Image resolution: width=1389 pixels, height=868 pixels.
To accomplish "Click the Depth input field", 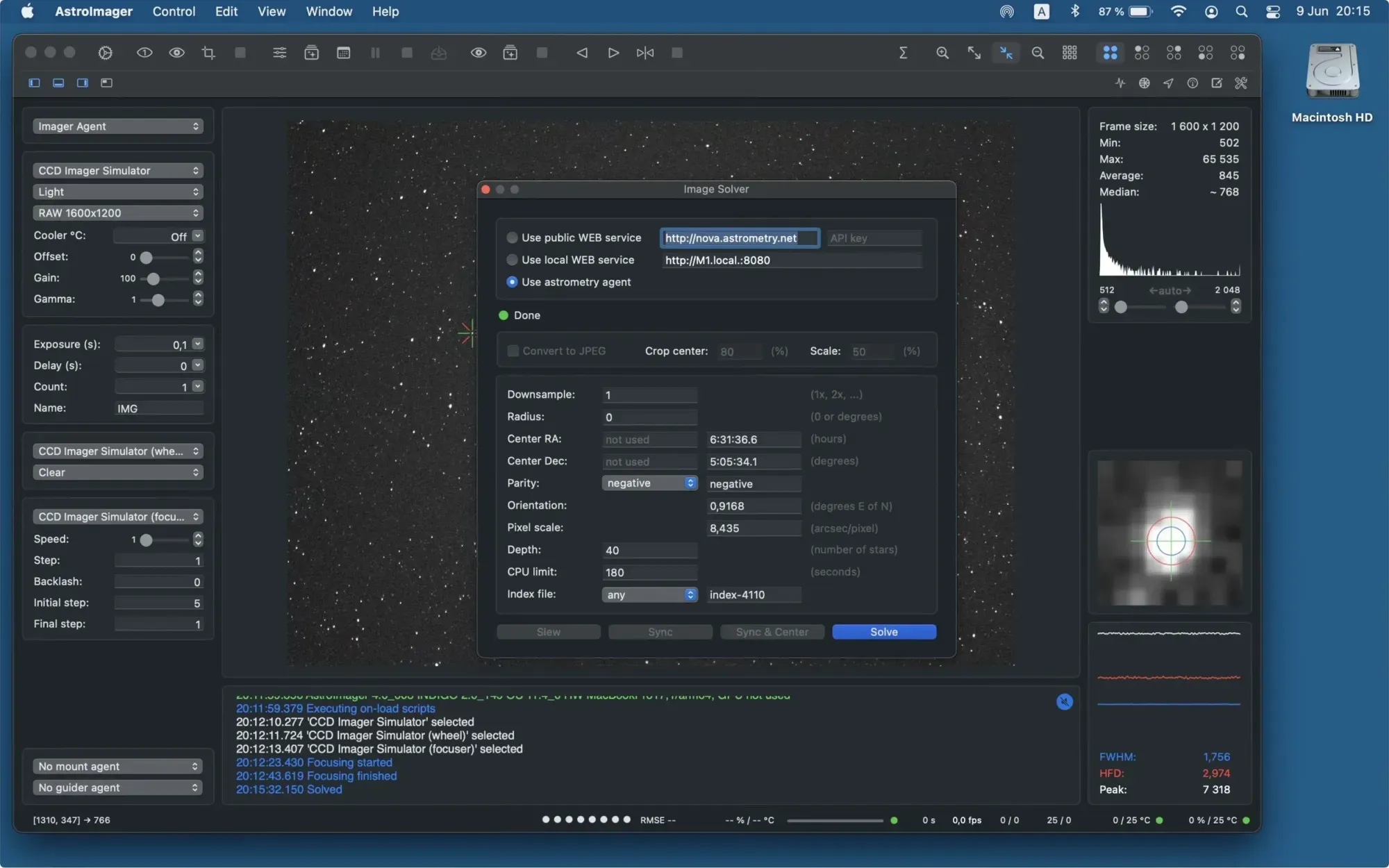I will (649, 551).
